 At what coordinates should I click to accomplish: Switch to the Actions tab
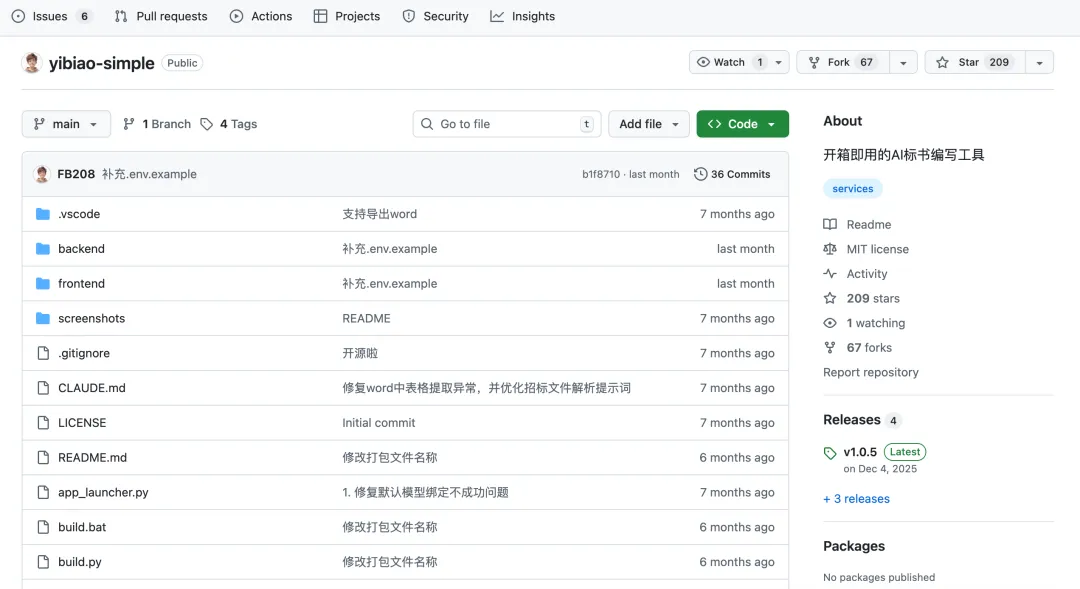click(x=261, y=16)
